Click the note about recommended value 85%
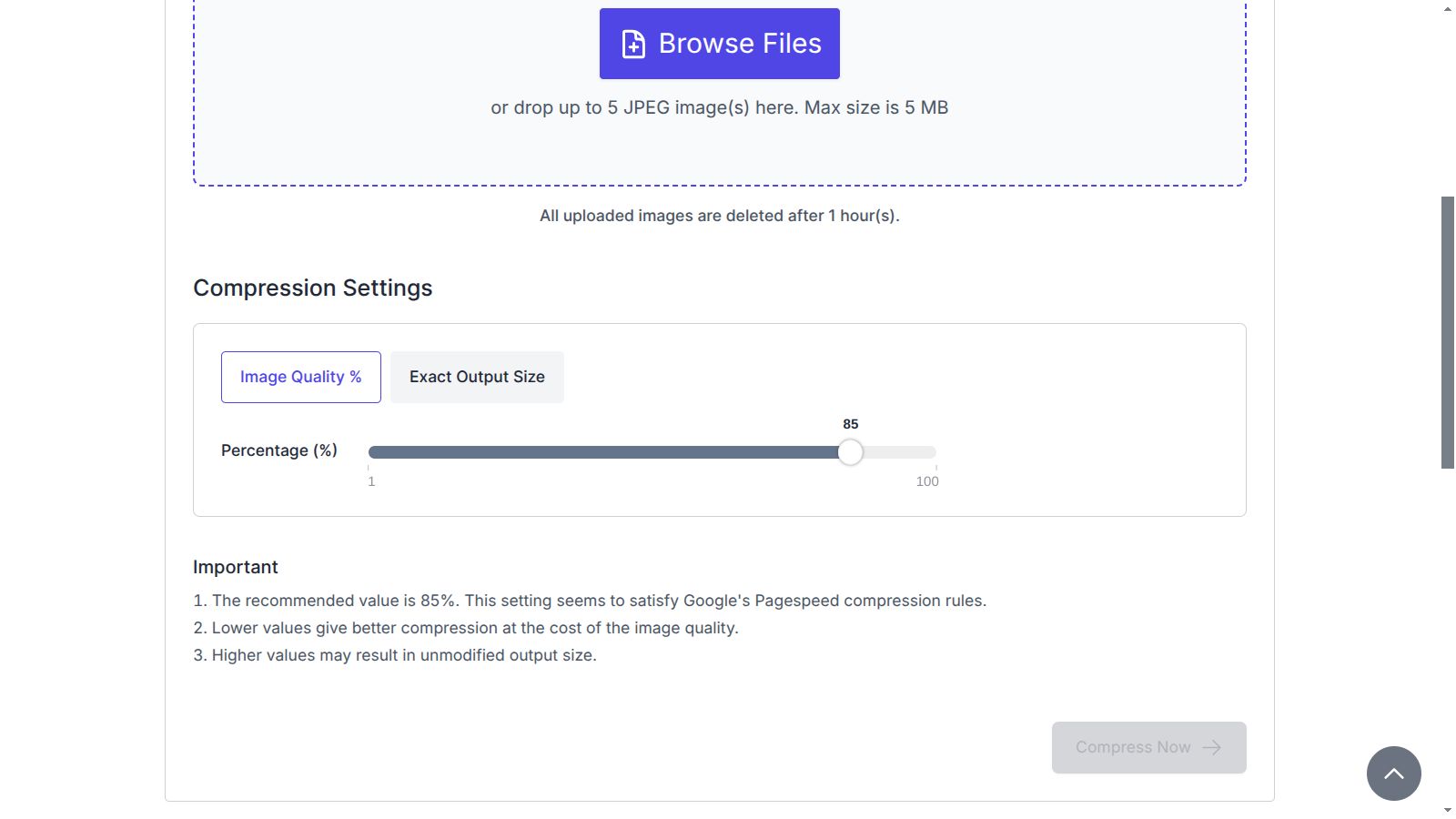Screen dimensions: 1456x819 (590, 601)
